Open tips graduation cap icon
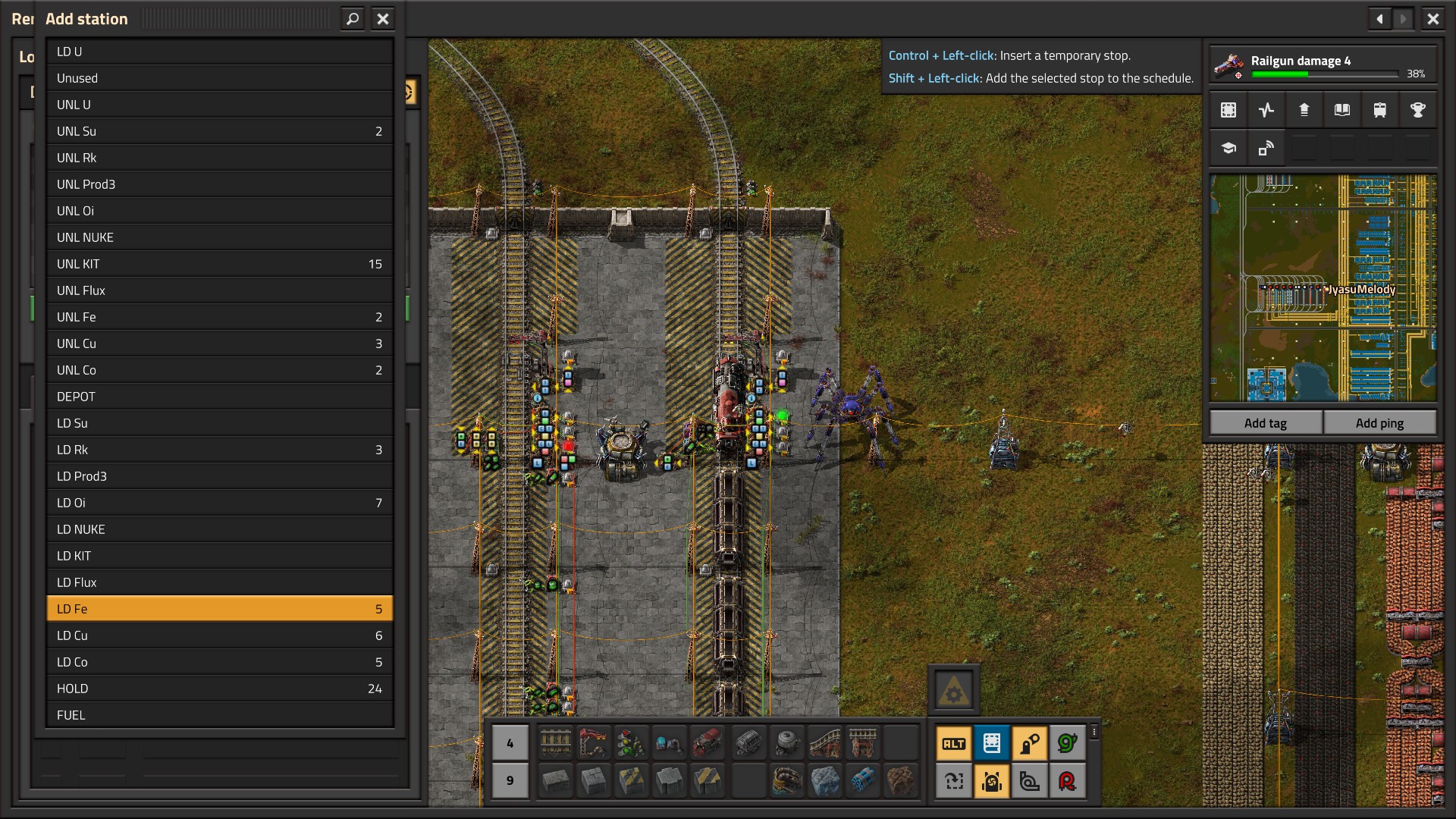1456x819 pixels. [x=1228, y=148]
